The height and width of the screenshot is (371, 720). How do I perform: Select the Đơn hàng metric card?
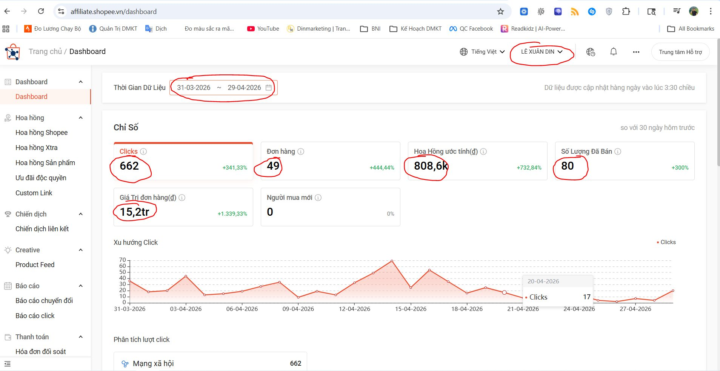(330, 161)
